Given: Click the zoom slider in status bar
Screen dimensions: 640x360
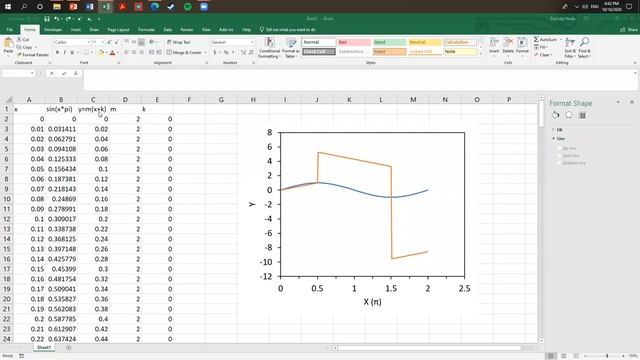Looking at the screenshot, I should [x=606, y=356].
